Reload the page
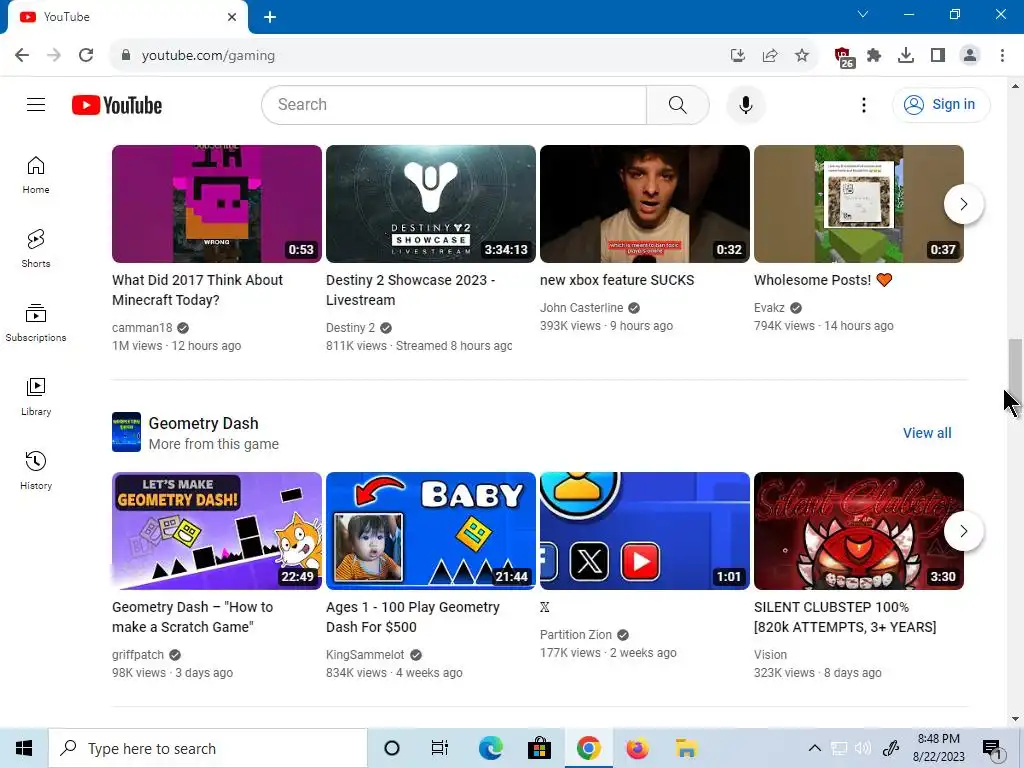The image size is (1024, 768). pos(86,56)
